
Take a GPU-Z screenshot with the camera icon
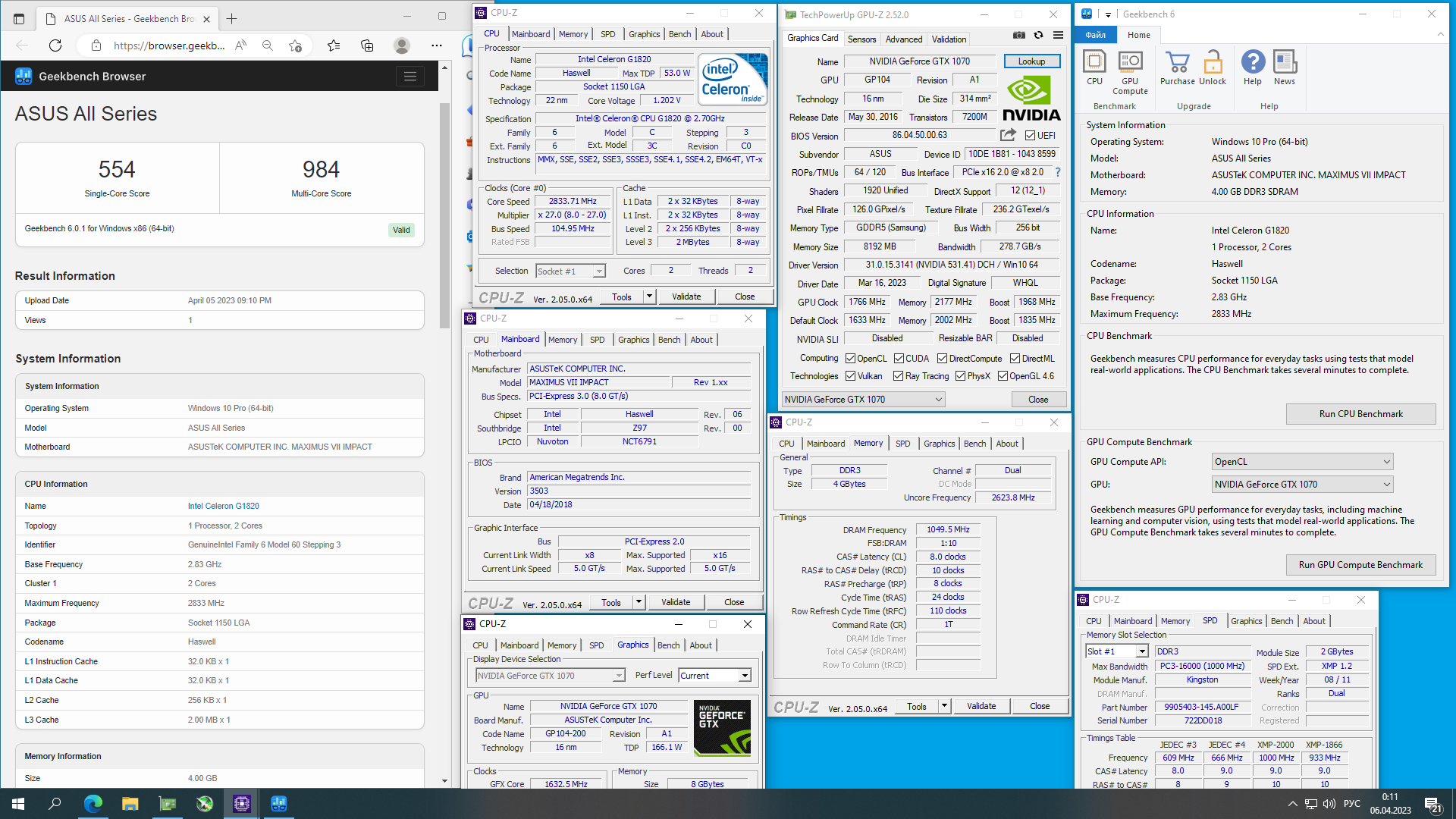(x=1019, y=35)
